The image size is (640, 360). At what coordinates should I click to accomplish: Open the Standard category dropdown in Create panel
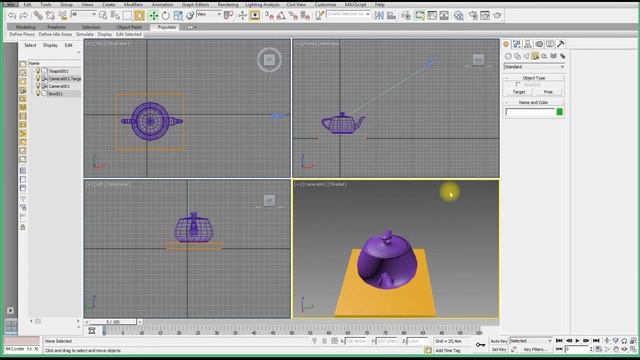[534, 67]
